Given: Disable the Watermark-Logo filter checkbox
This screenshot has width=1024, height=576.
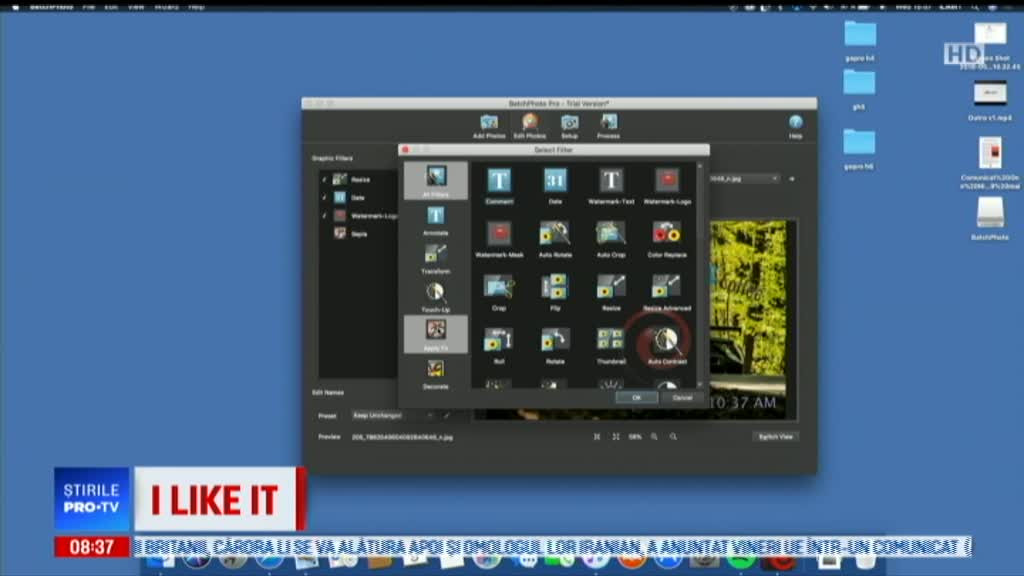Looking at the screenshot, I should pyautogui.click(x=324, y=216).
